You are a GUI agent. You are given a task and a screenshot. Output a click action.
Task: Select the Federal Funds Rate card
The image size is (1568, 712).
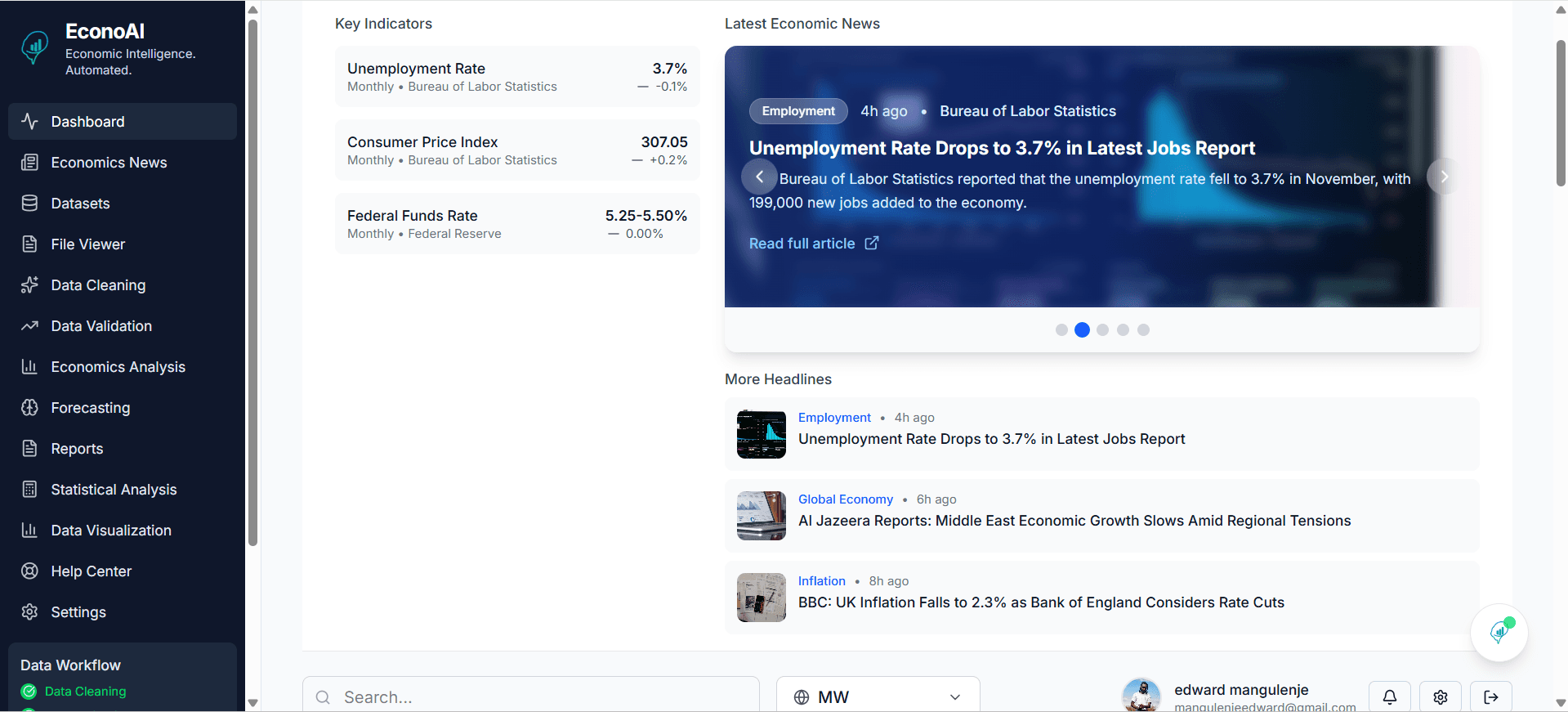[517, 224]
